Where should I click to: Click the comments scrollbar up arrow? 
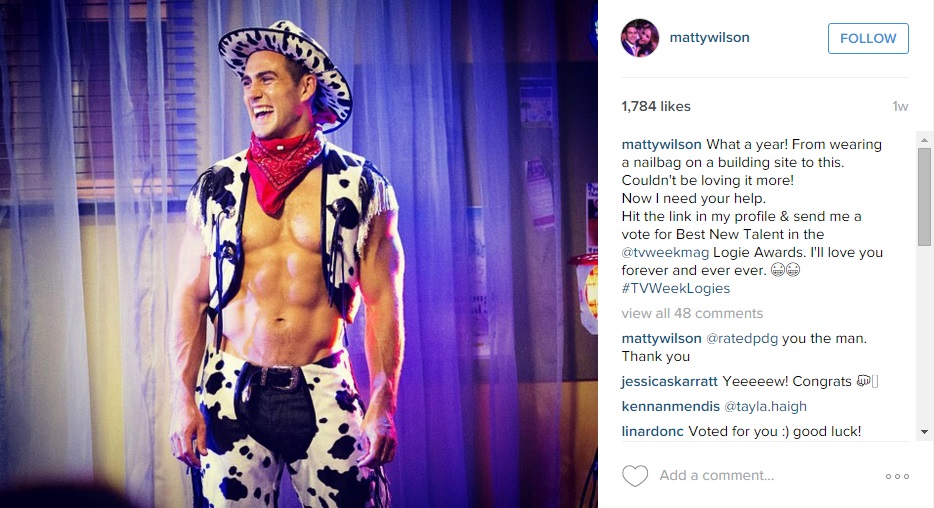point(924,140)
